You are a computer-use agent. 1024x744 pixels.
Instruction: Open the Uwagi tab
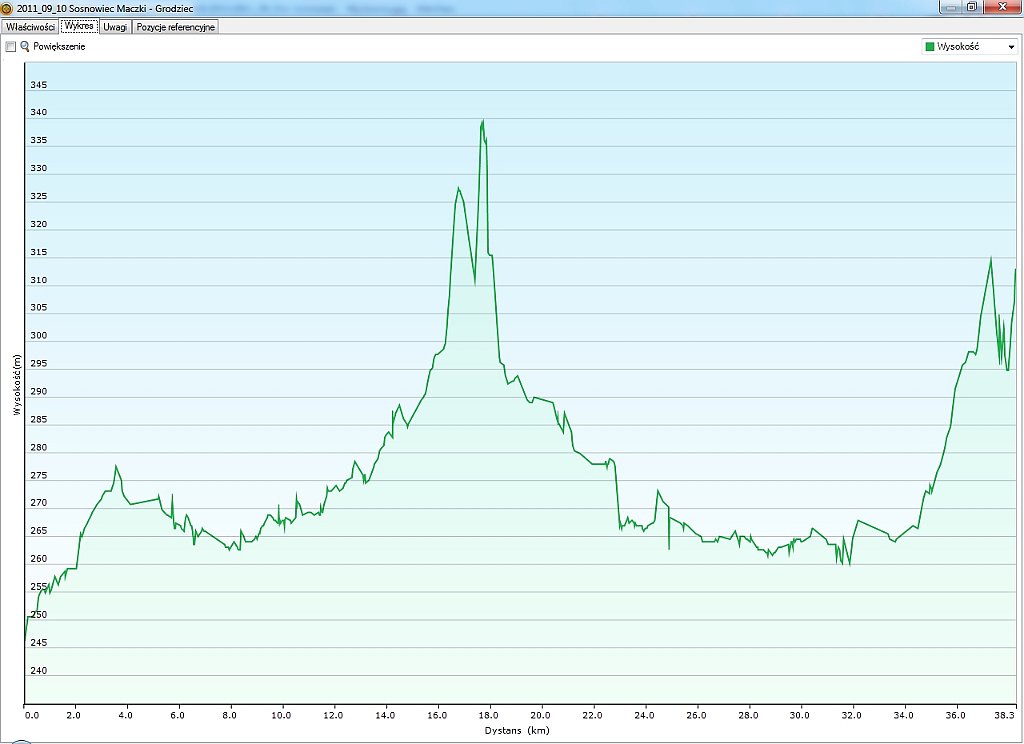pos(115,27)
